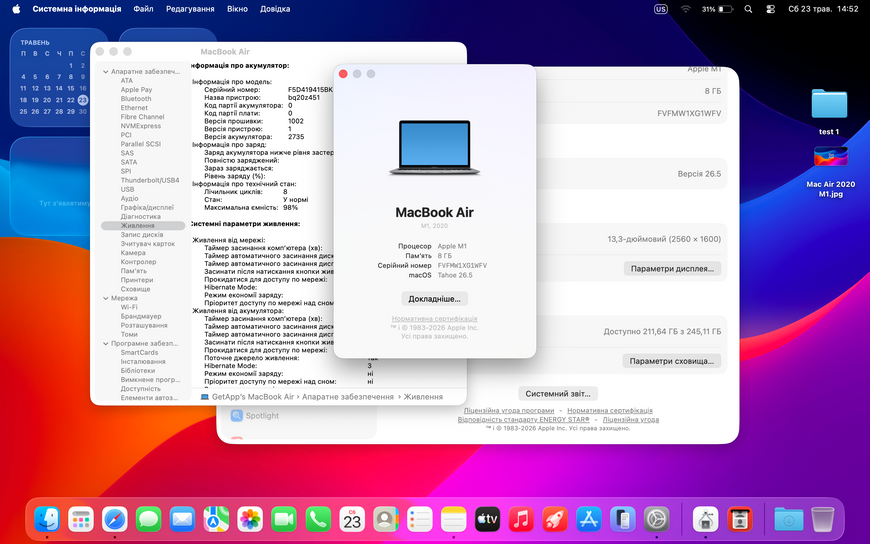Click day 23 in the calendar widget
The height and width of the screenshot is (544, 870).
[x=83, y=100]
